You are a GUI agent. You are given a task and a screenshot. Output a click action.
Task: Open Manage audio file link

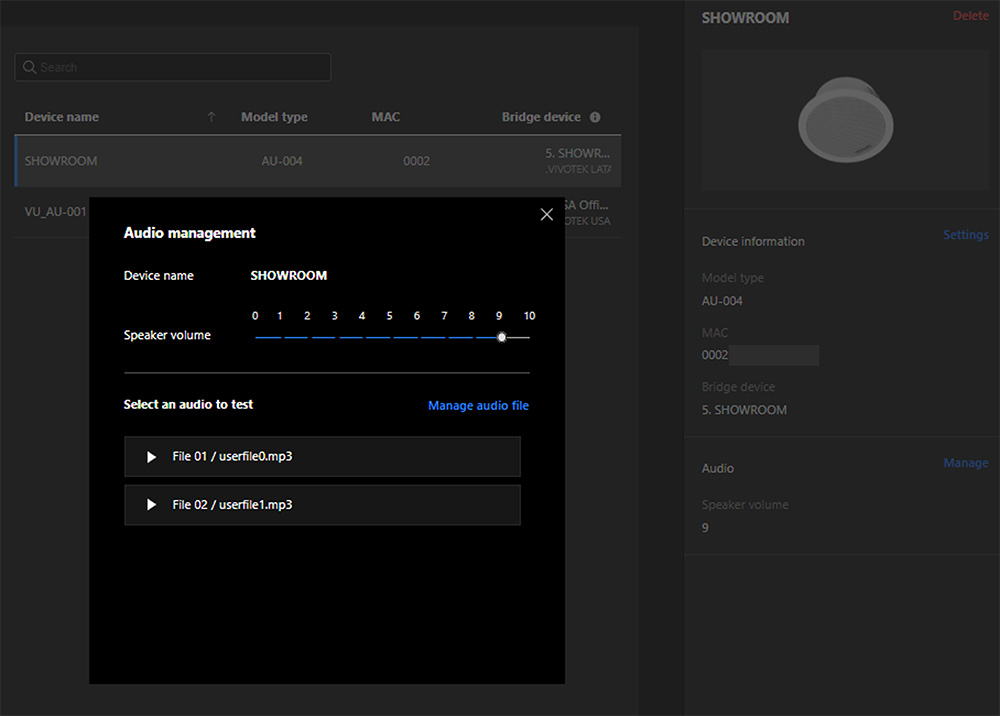[x=478, y=405]
